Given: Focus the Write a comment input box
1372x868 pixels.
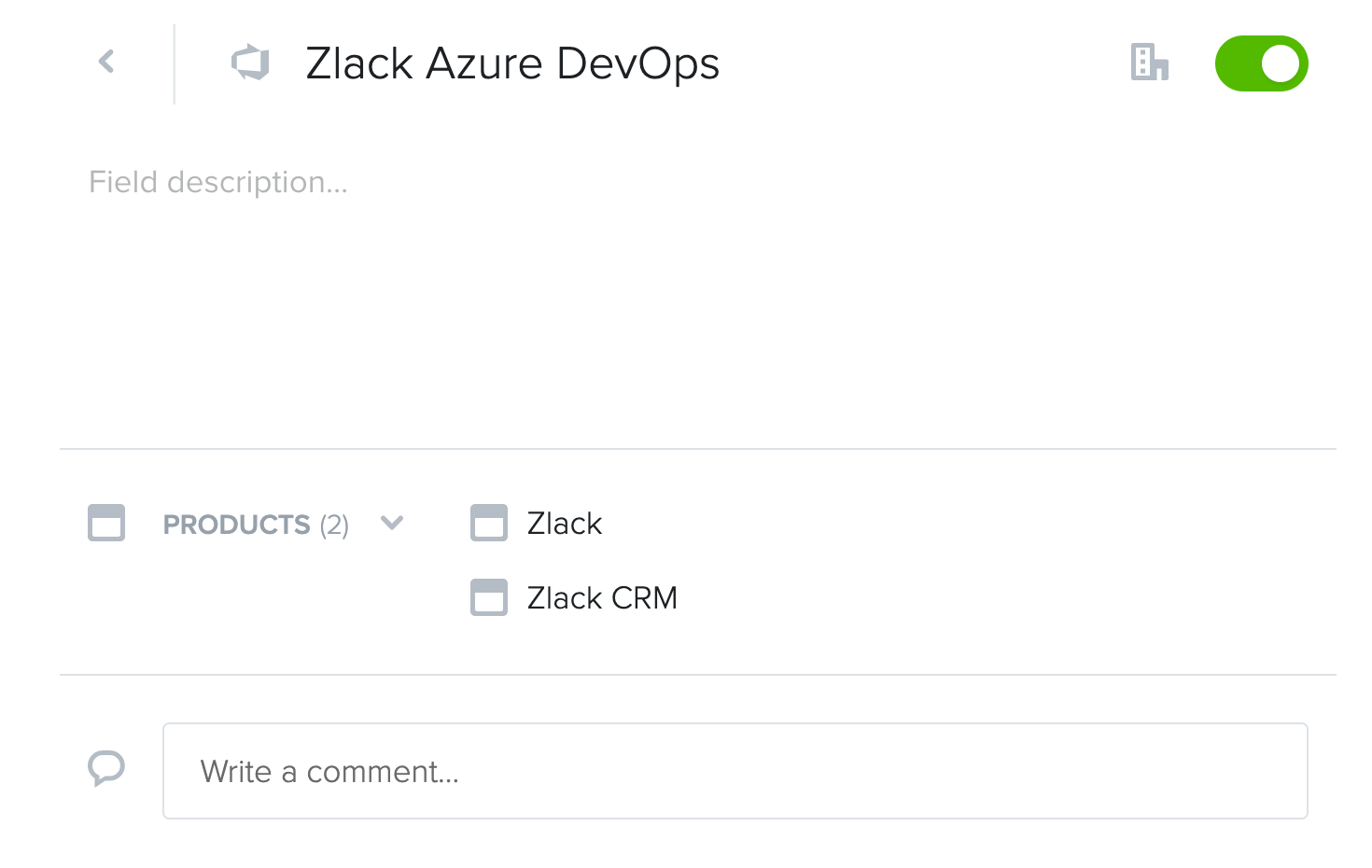Looking at the screenshot, I should pyautogui.click(x=735, y=771).
